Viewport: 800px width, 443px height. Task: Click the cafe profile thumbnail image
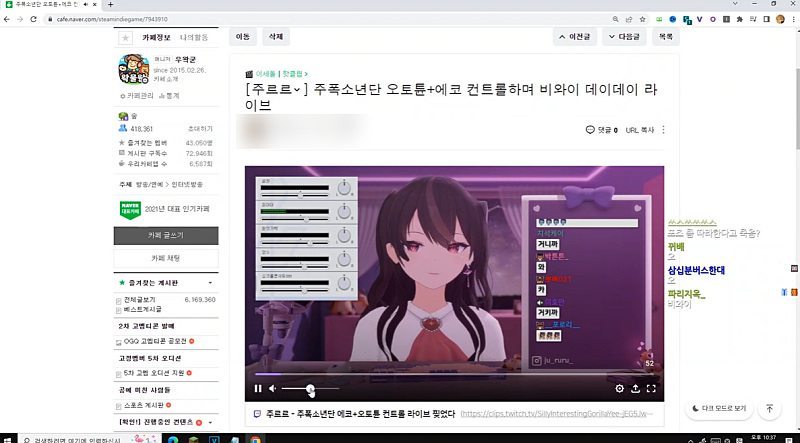[134, 69]
